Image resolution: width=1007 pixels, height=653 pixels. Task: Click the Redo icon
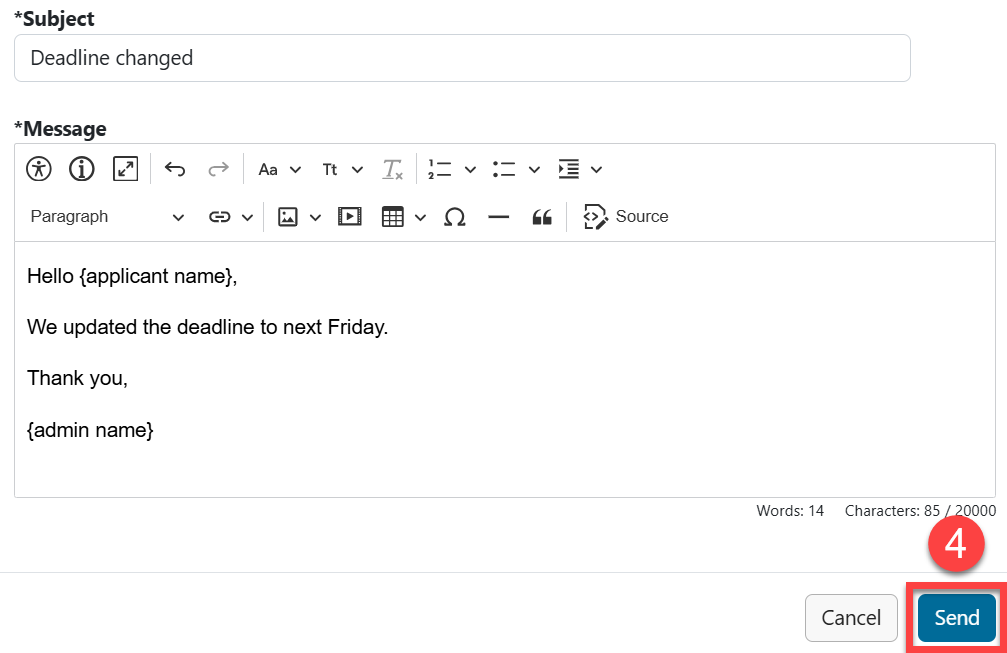click(x=218, y=168)
